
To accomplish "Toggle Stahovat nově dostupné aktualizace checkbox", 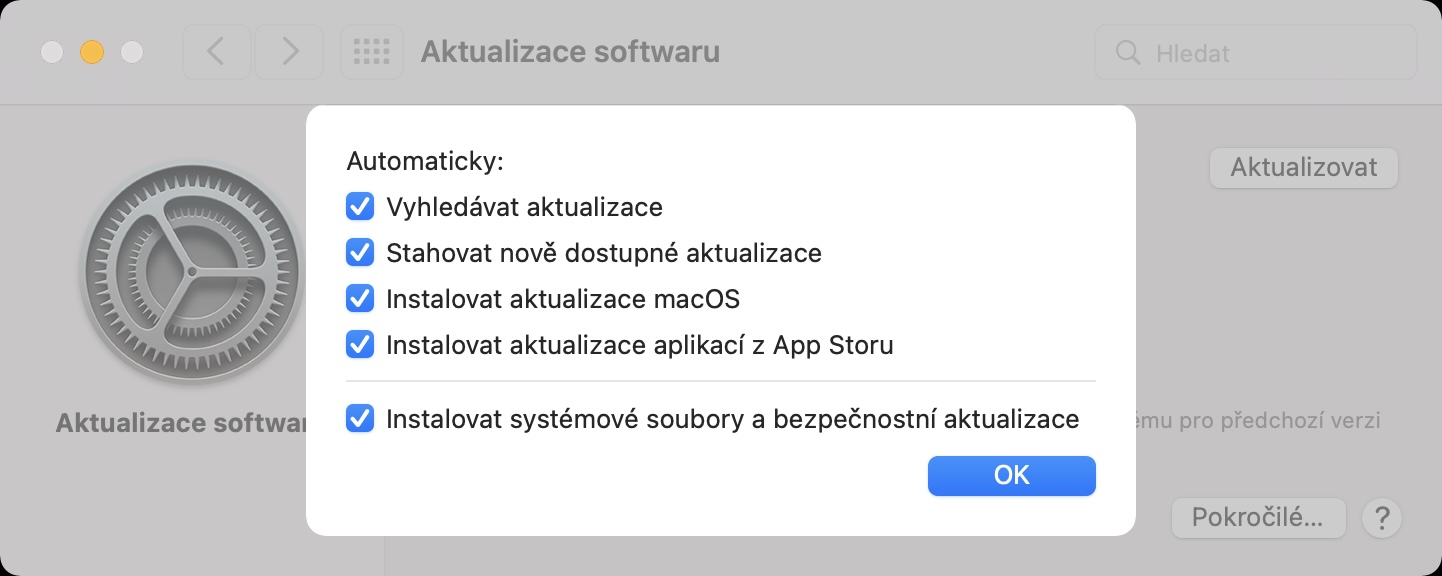I will pyautogui.click(x=359, y=253).
